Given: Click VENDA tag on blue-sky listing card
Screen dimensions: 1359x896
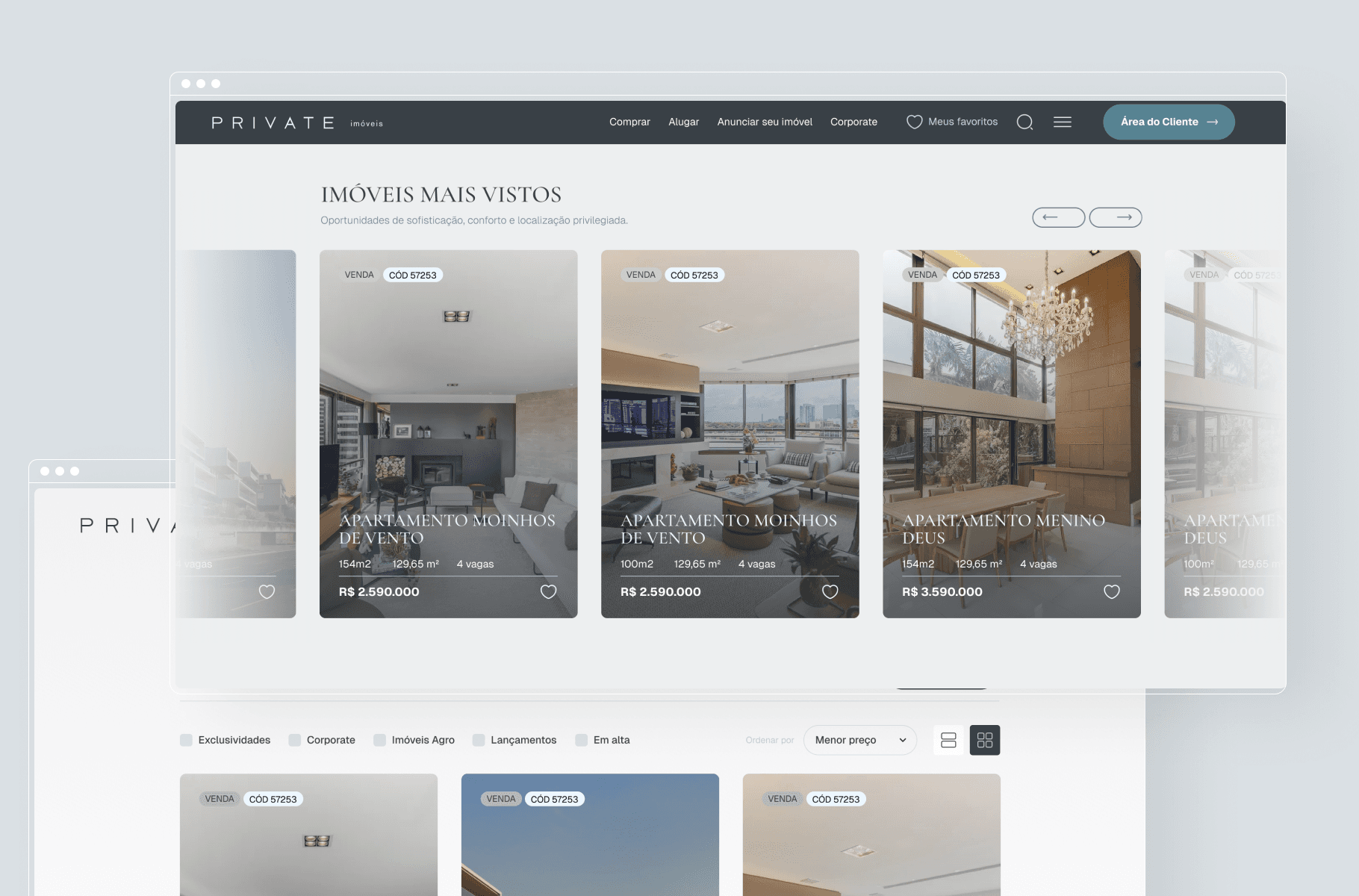Looking at the screenshot, I should 500,799.
